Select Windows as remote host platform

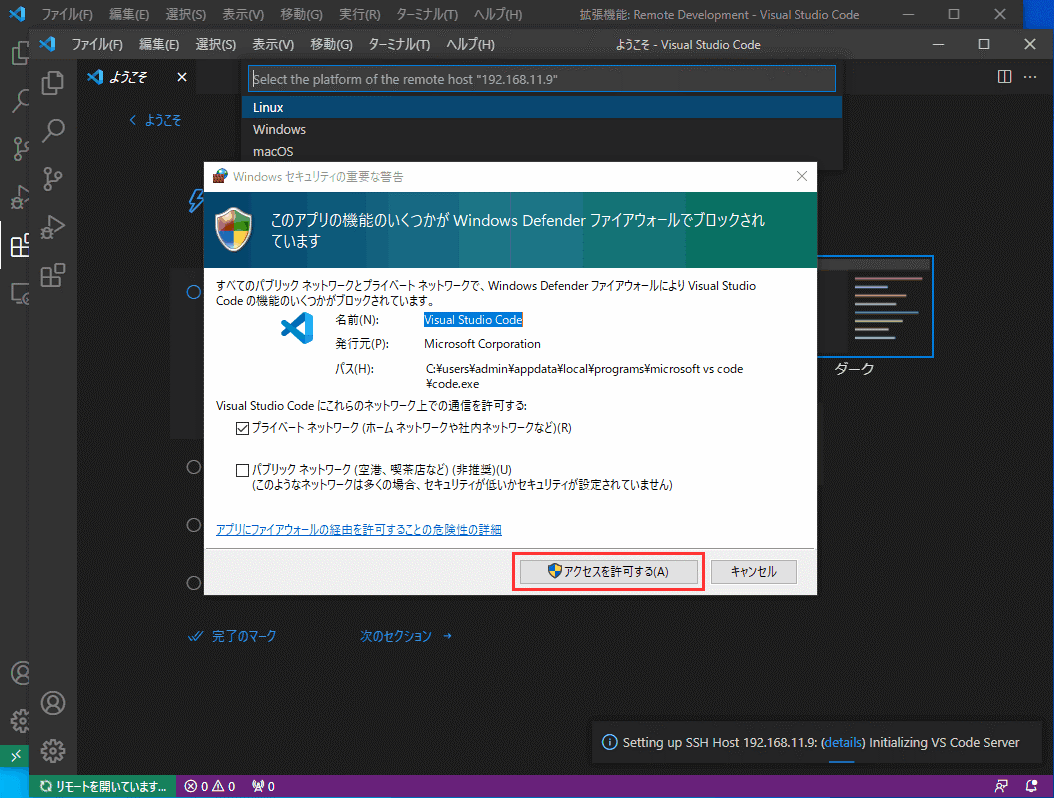pos(542,129)
